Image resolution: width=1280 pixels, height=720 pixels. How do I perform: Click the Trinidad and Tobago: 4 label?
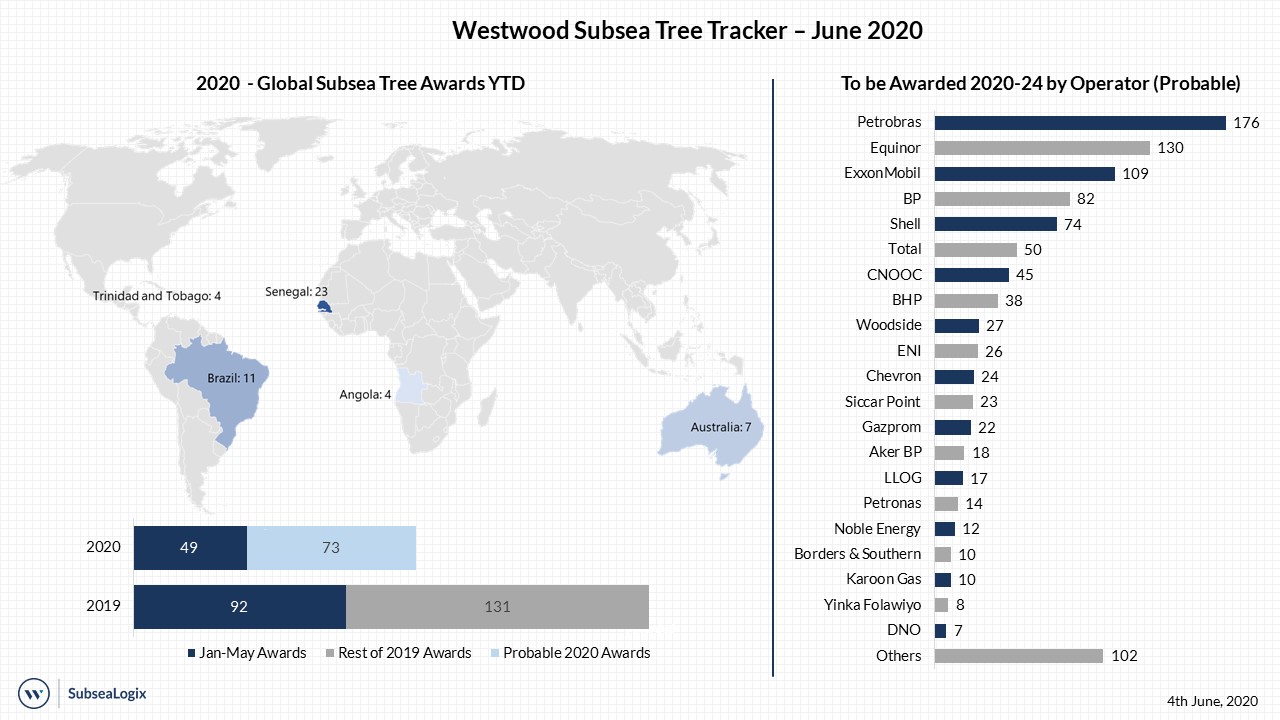156,296
